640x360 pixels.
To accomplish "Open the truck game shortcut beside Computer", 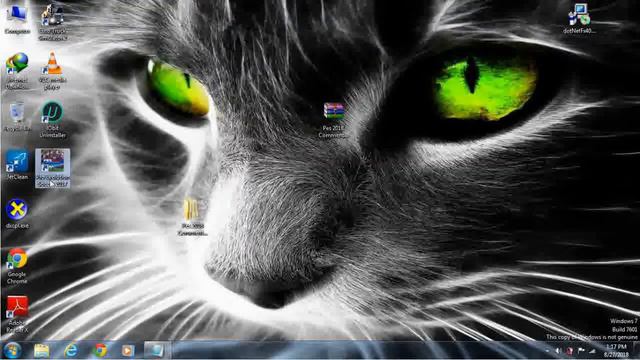I will (53, 22).
